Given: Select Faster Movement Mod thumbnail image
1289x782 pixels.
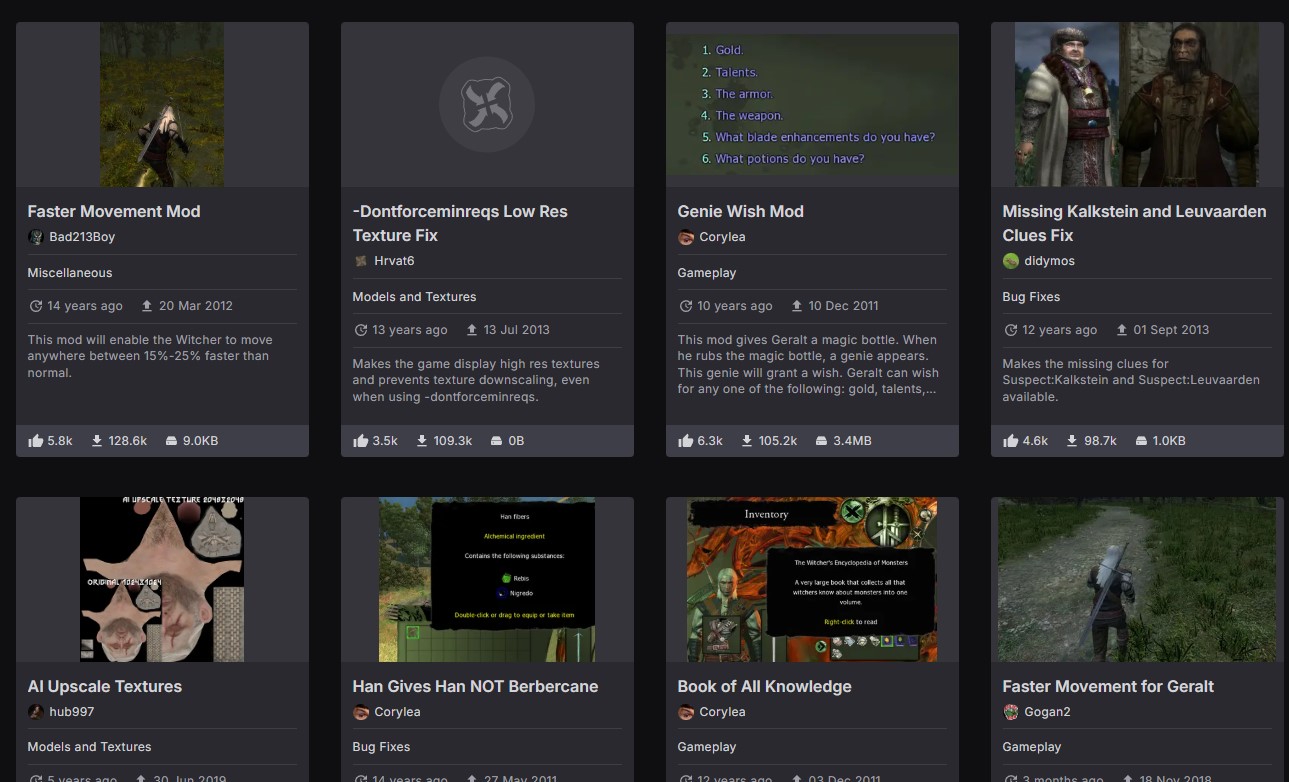Looking at the screenshot, I should click(x=162, y=105).
